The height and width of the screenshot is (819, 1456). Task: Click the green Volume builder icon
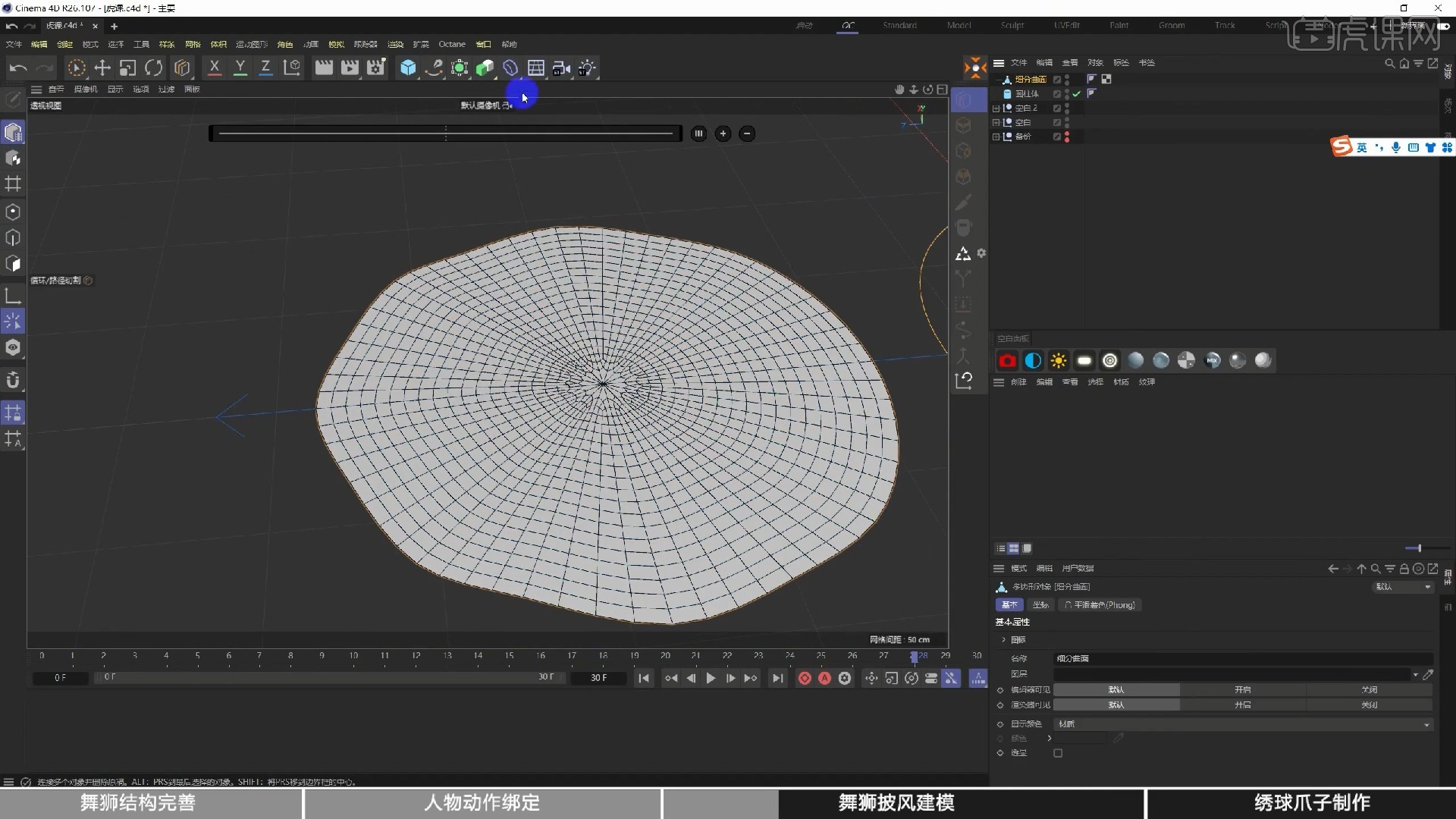(x=485, y=68)
